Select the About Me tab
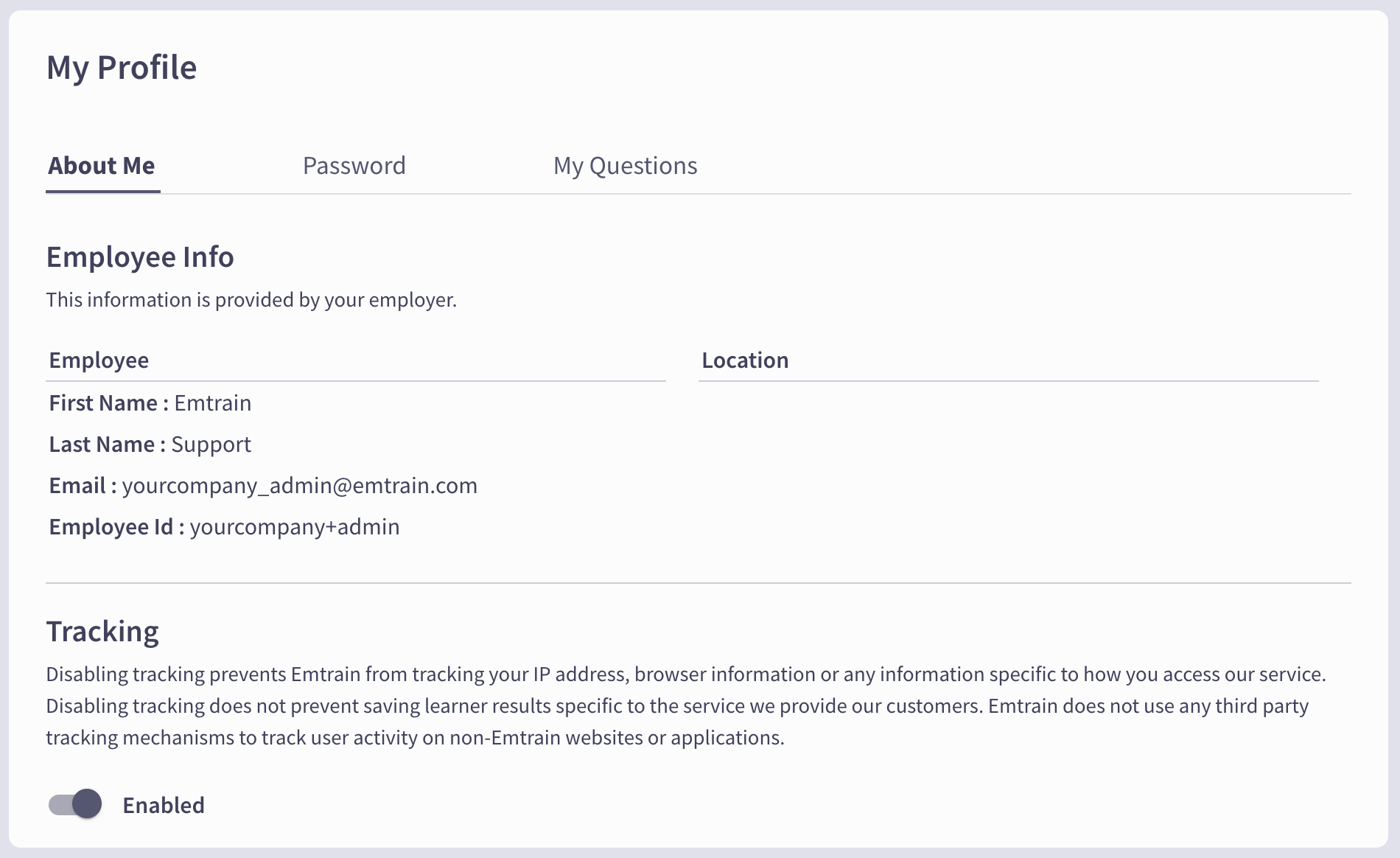This screenshot has height=858, width=1400. click(x=102, y=166)
